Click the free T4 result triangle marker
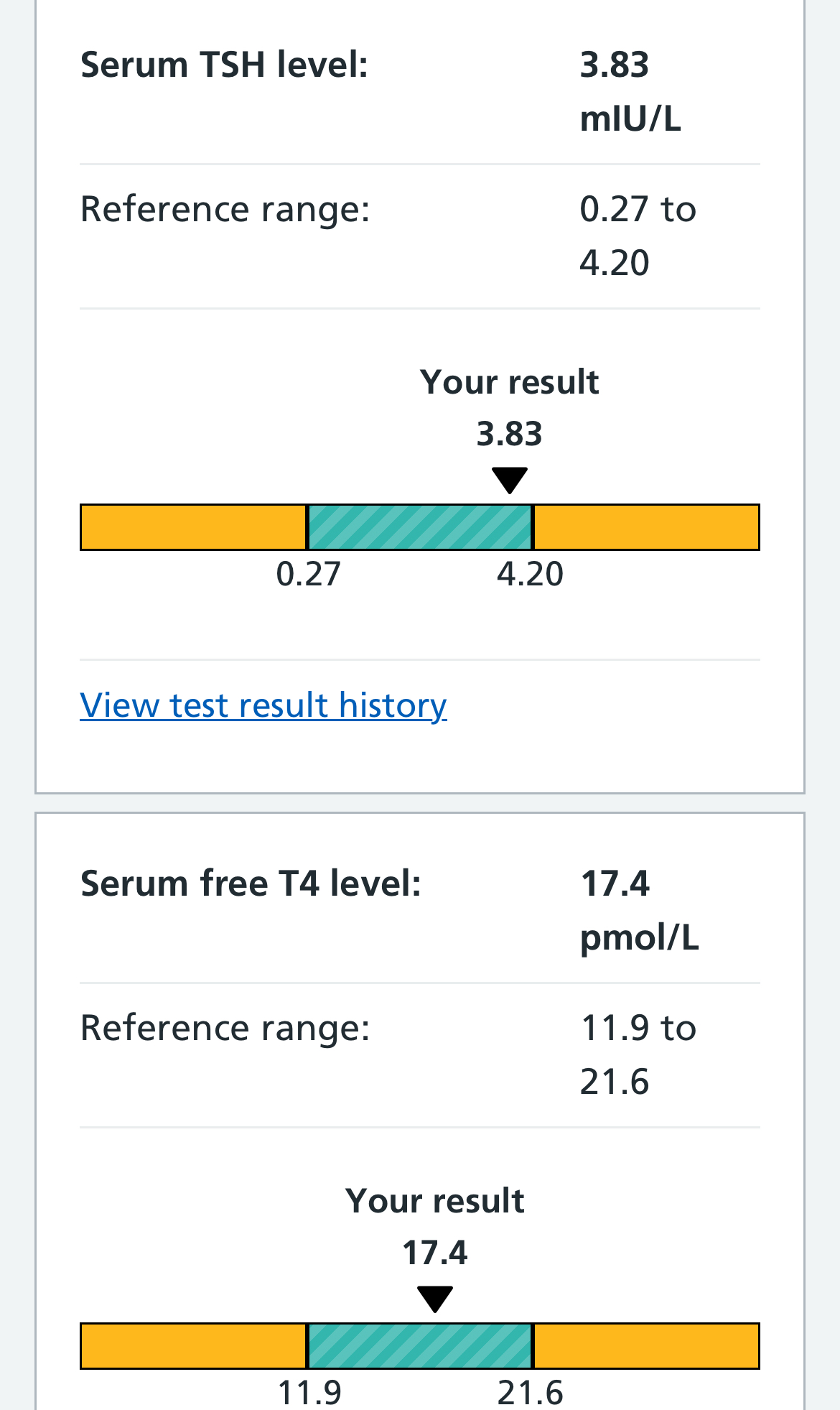840x1410 pixels. point(435,1299)
